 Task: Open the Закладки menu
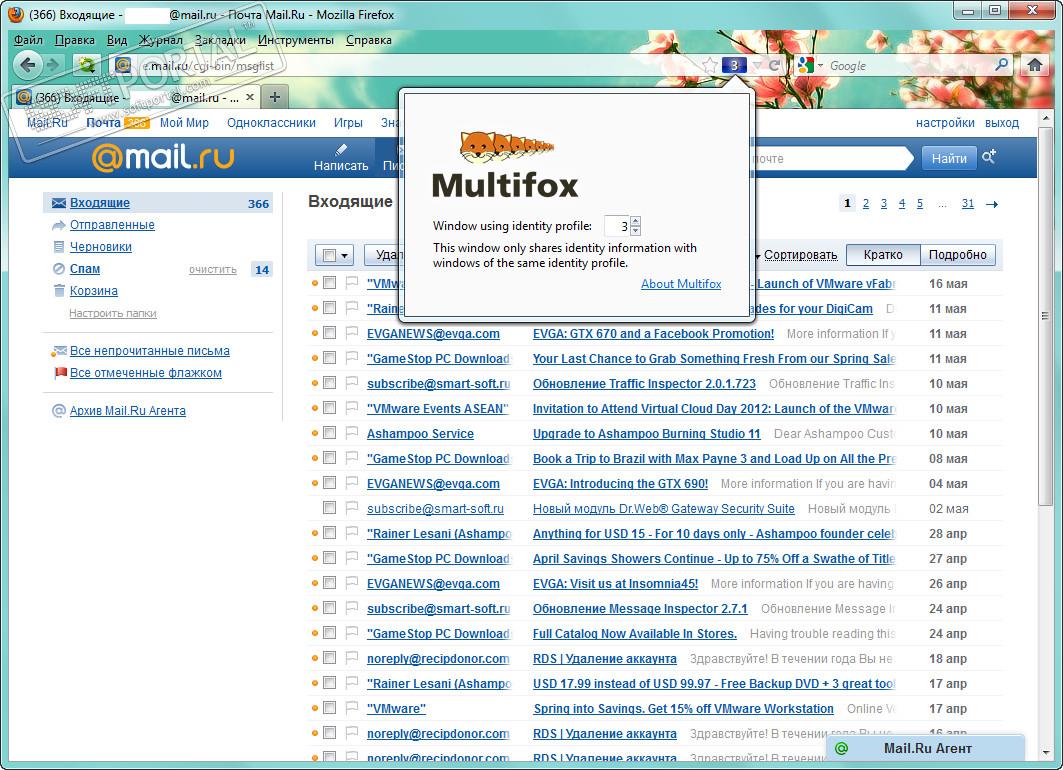[220, 40]
